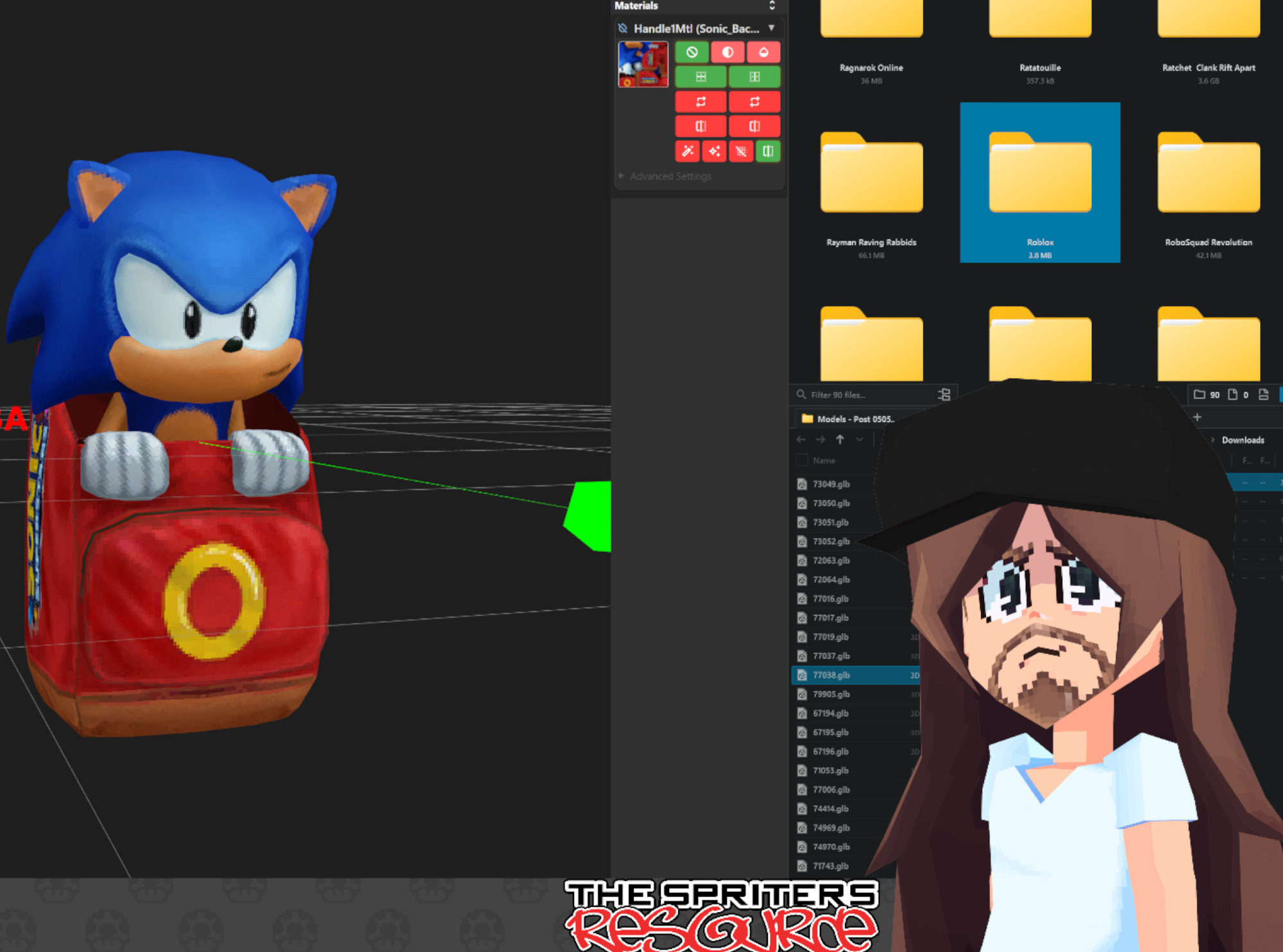
Task: Collapse the Materials panel header arrows
Action: (x=772, y=6)
